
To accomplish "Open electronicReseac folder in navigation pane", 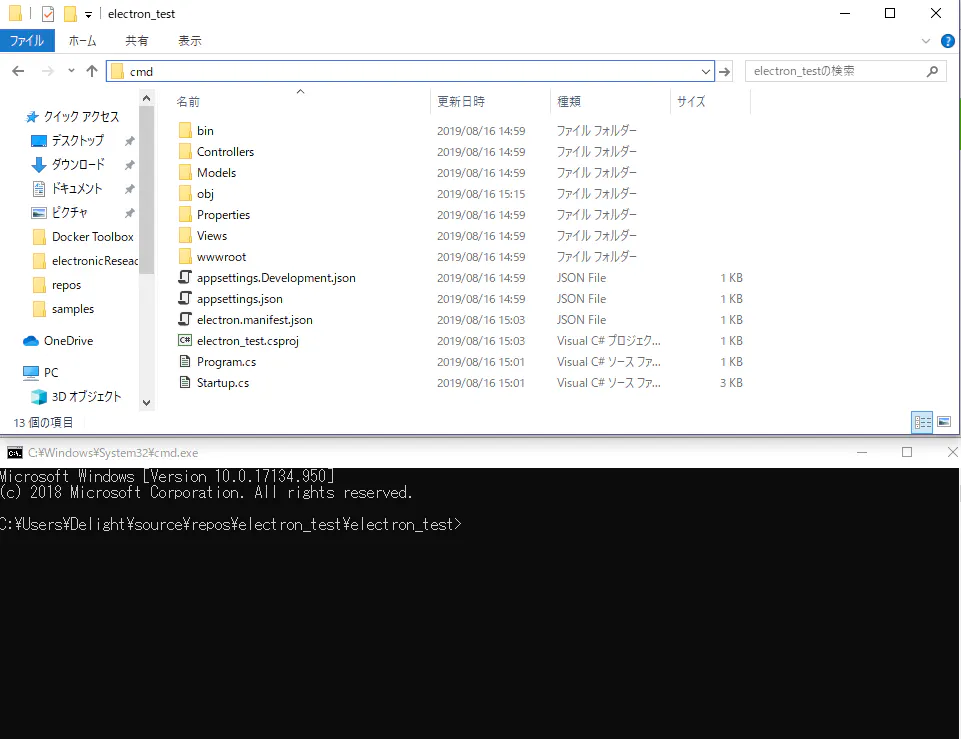I will click(x=95, y=260).
